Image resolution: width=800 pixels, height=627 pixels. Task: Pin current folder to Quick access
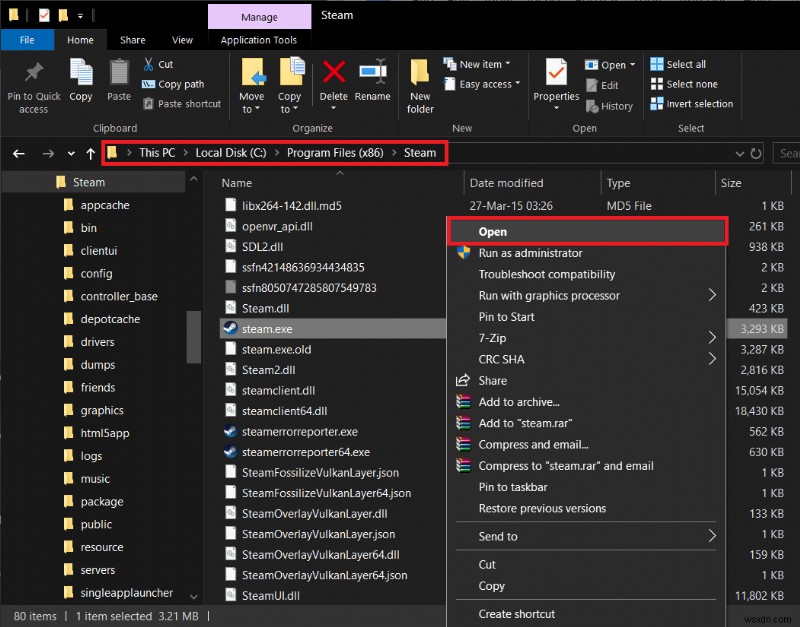33,85
